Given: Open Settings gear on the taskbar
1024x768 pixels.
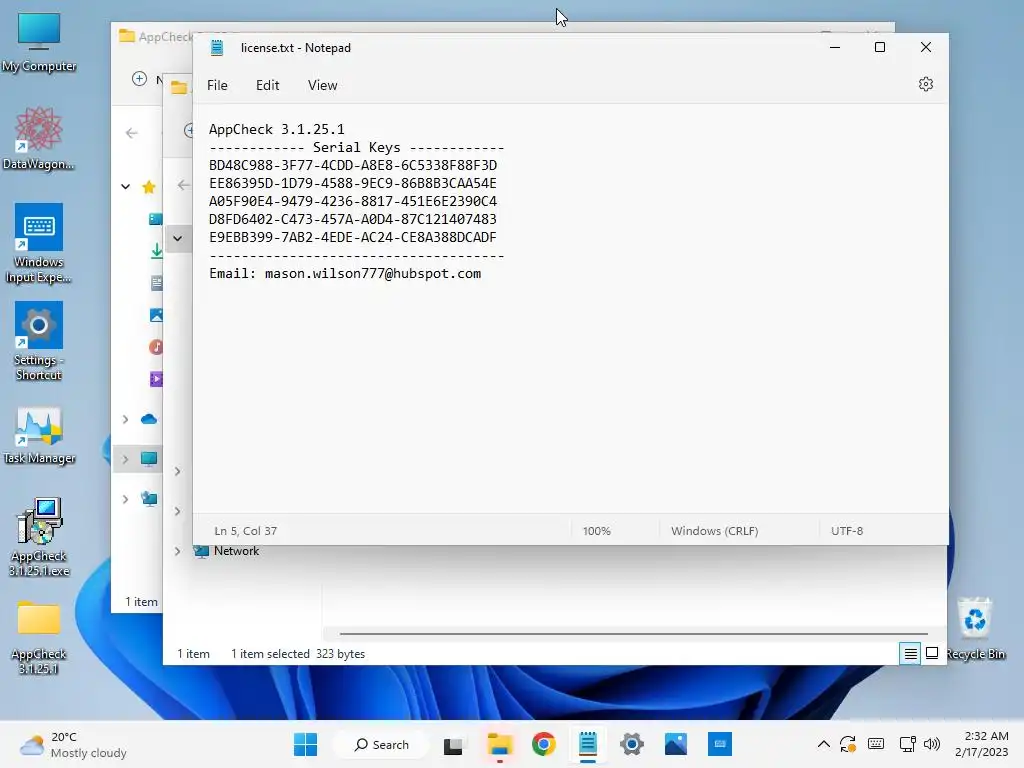Looking at the screenshot, I should pyautogui.click(x=632, y=744).
